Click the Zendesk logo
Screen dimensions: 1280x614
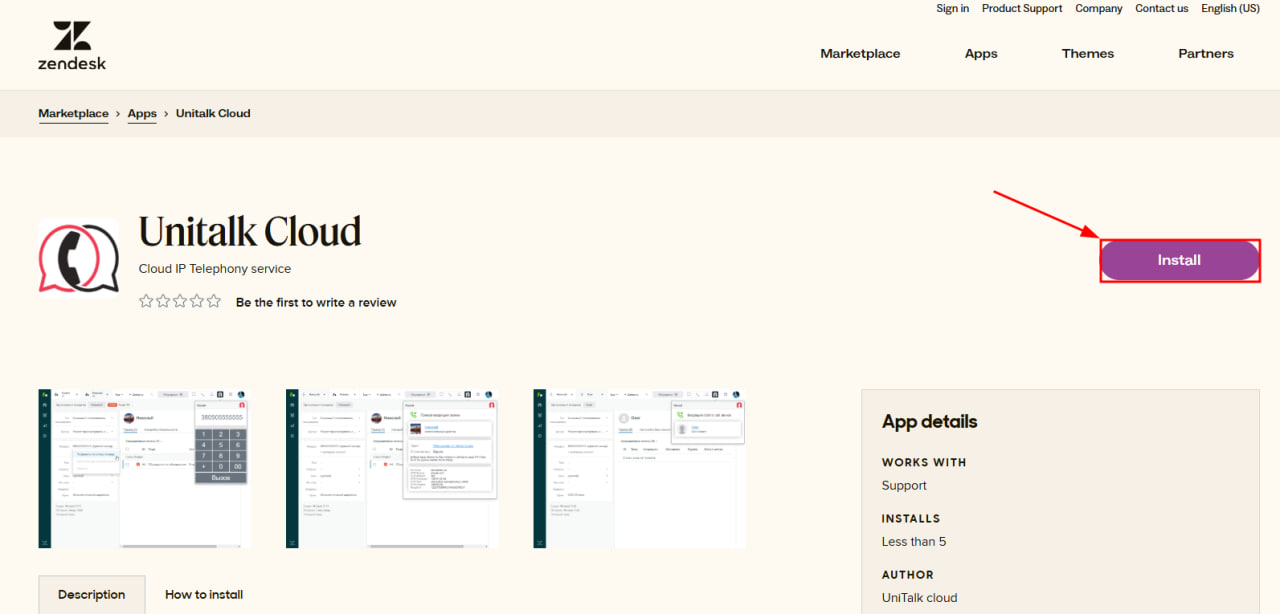(x=72, y=46)
